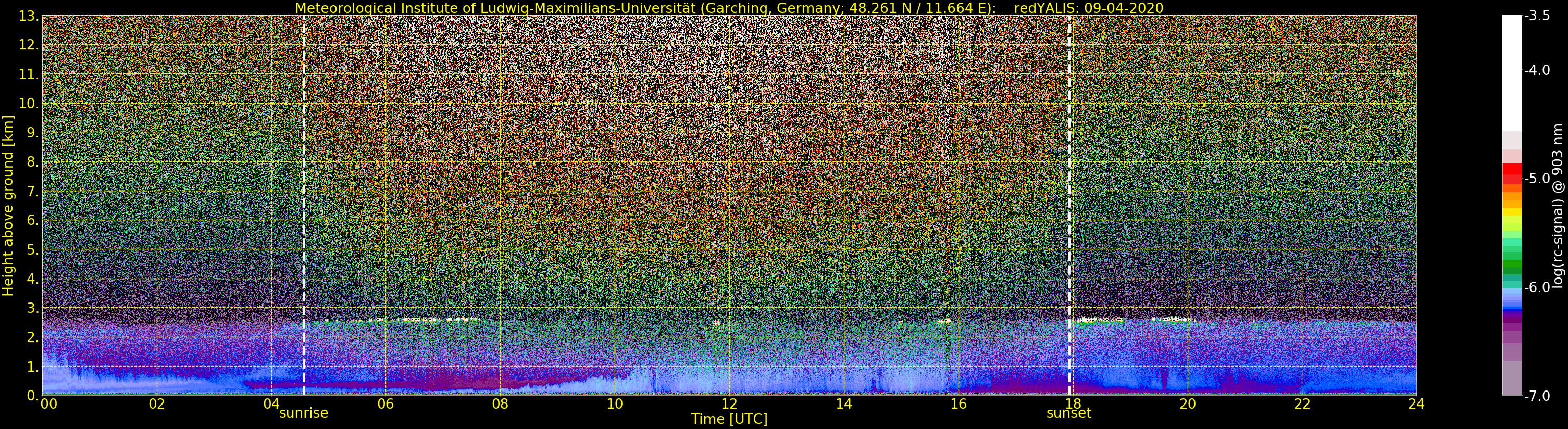
Task: Click the "sunrise" label under the time axis
Action: coord(304,413)
